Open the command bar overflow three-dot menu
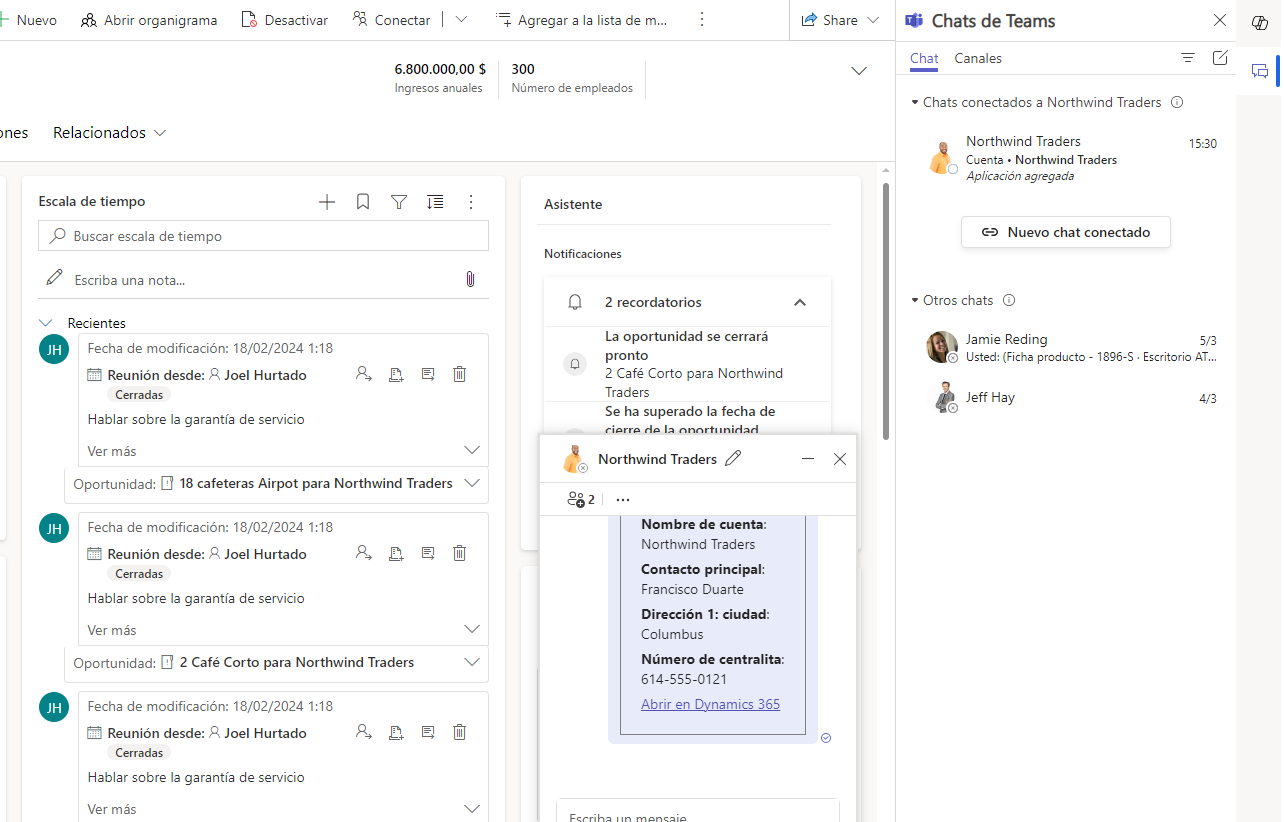This screenshot has height=822, width=1284. tap(702, 20)
